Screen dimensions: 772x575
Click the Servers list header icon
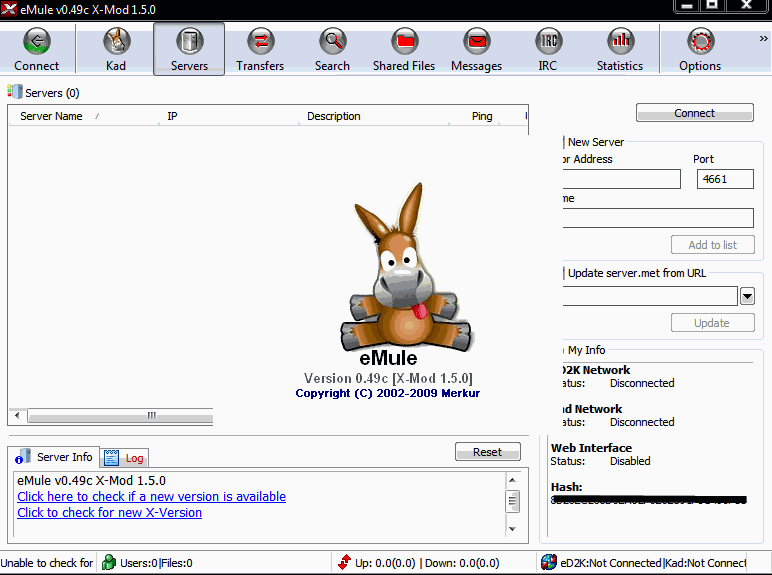pyautogui.click(x=15, y=92)
